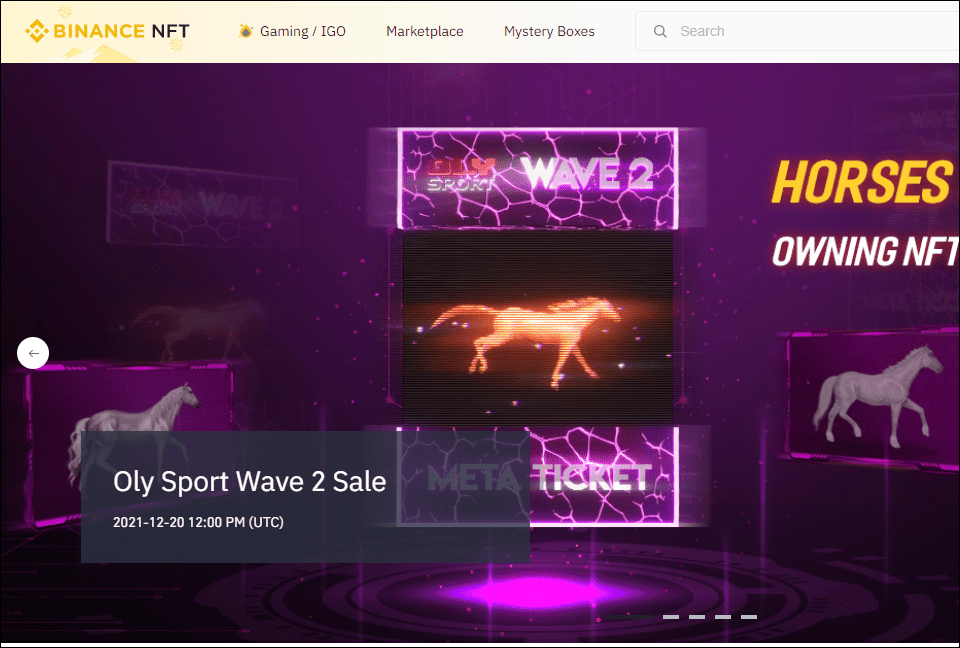The width and height of the screenshot is (960, 648).
Task: Jump to the last carousel slide indicator
Action: click(749, 617)
